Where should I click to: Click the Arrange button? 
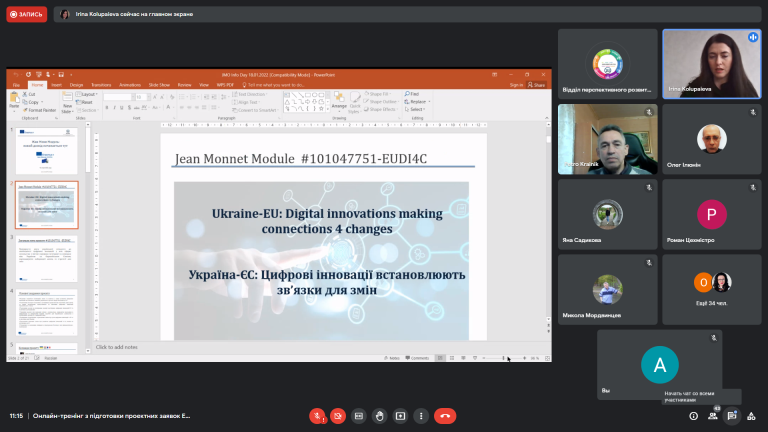(339, 100)
